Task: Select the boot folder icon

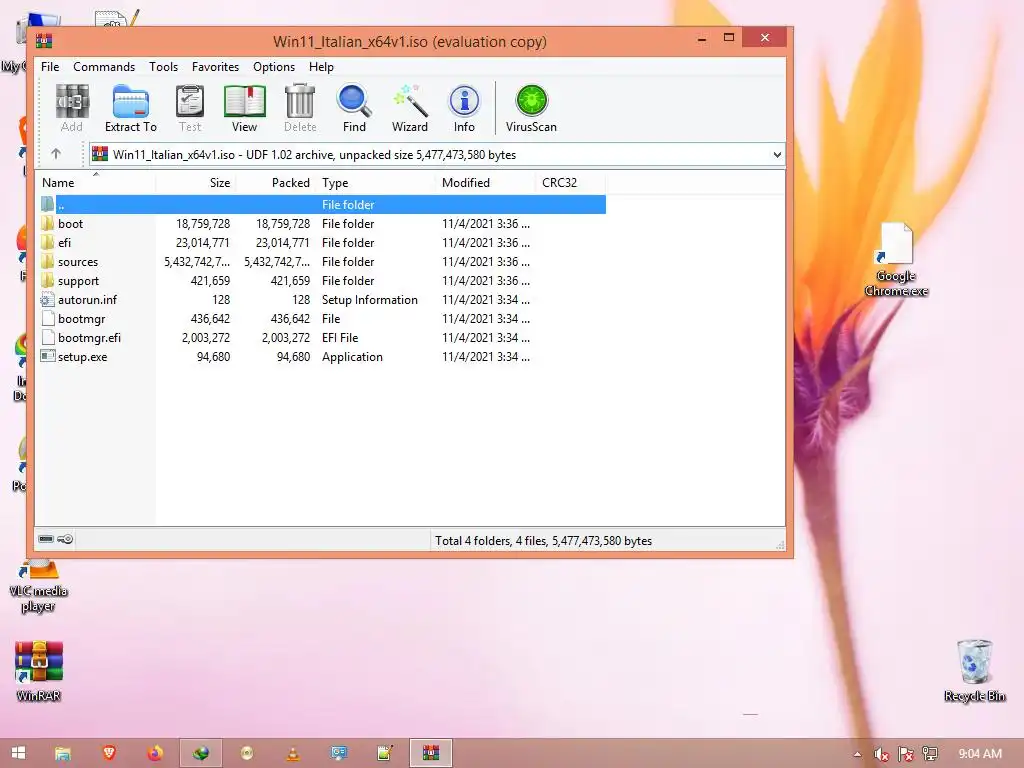Action: 48,223
